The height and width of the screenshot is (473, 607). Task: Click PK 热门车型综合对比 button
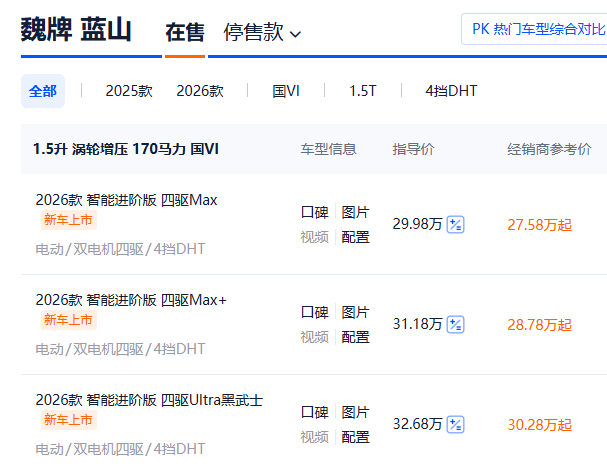tap(537, 29)
